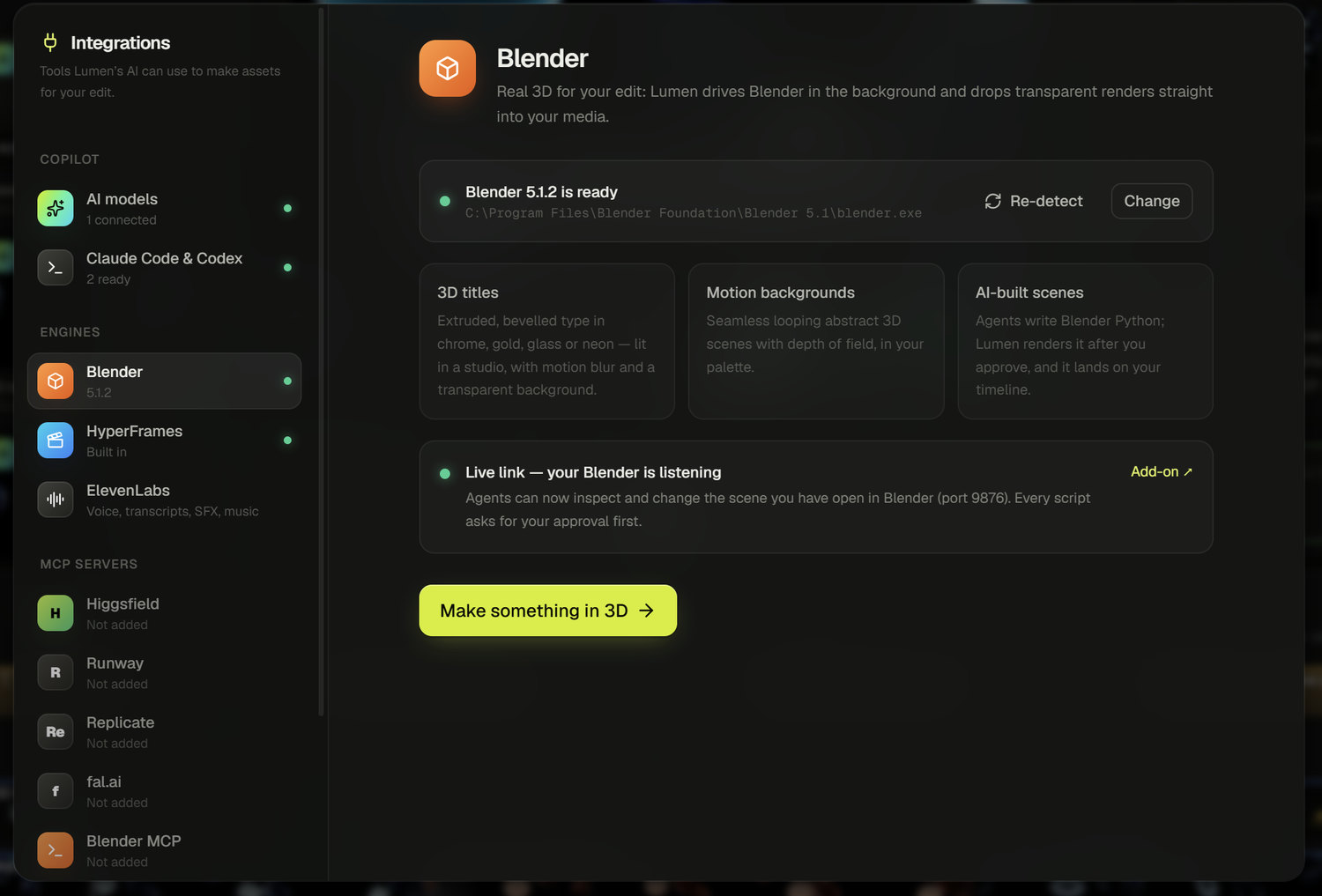Click the COPILOT section label

pos(70,159)
